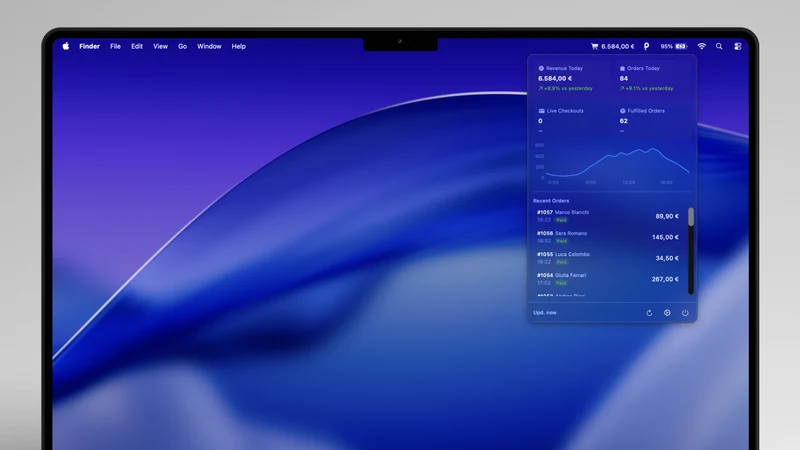The image size is (800, 450).
Task: Click the 6.584,00 € revenue value in the widget
Action: [x=555, y=79]
